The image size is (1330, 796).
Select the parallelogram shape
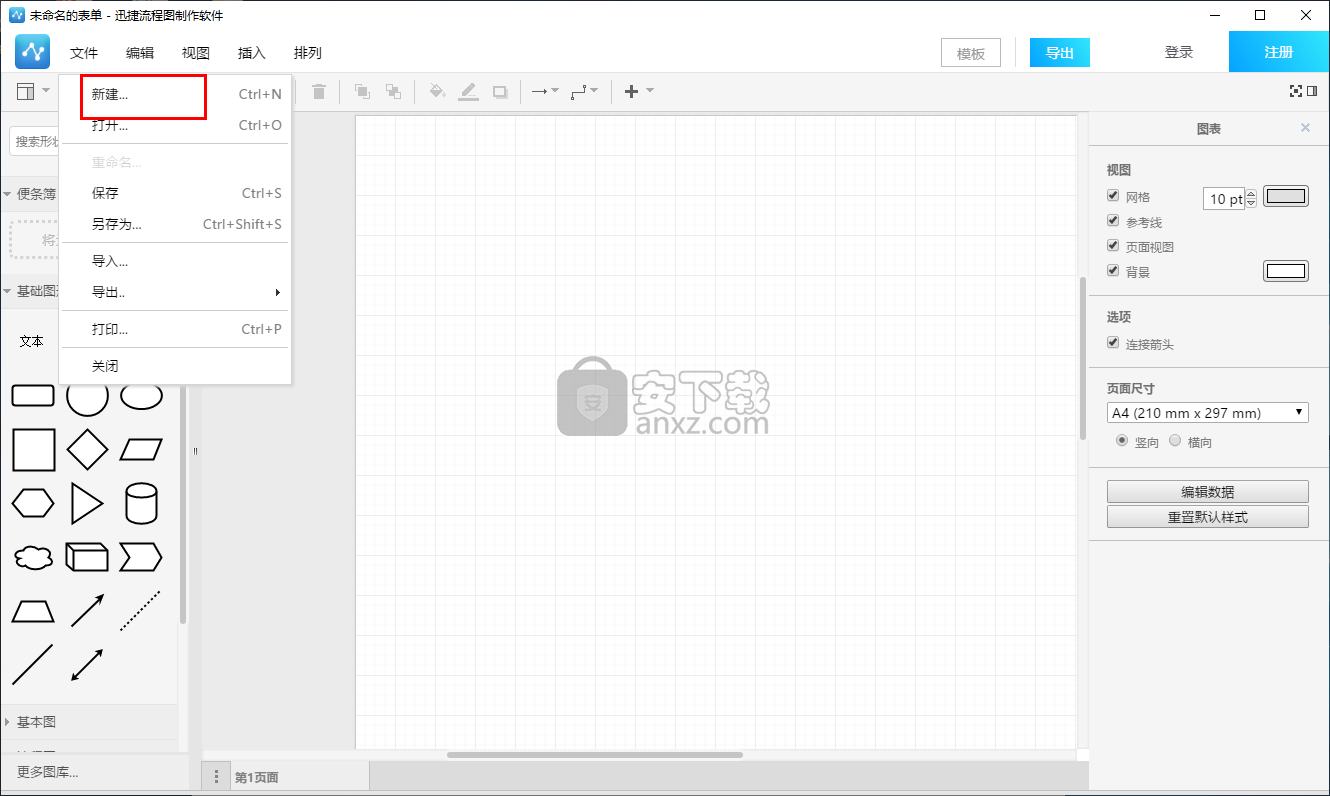coord(141,450)
